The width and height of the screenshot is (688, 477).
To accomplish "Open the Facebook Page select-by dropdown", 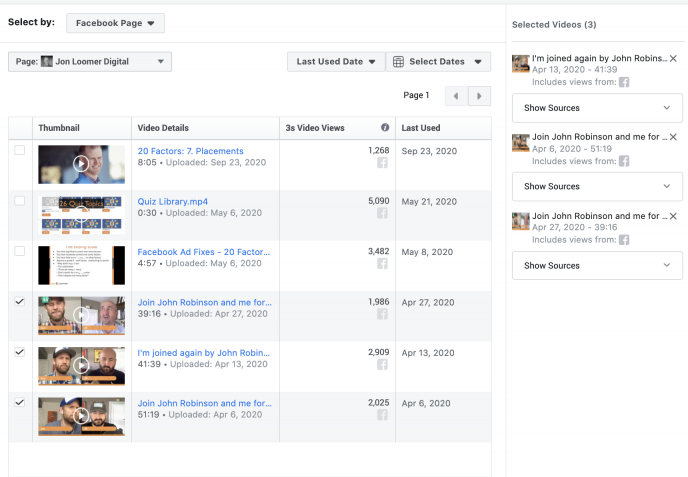I will 115,23.
